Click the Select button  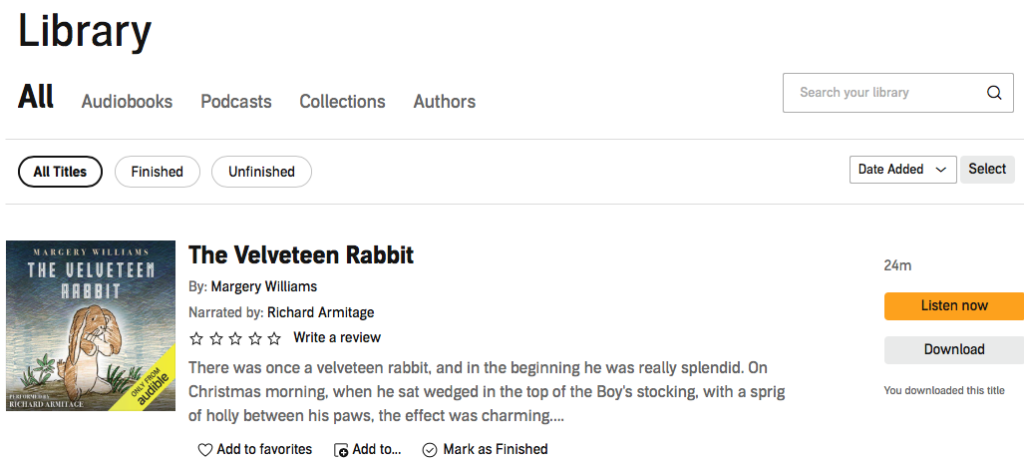987,170
